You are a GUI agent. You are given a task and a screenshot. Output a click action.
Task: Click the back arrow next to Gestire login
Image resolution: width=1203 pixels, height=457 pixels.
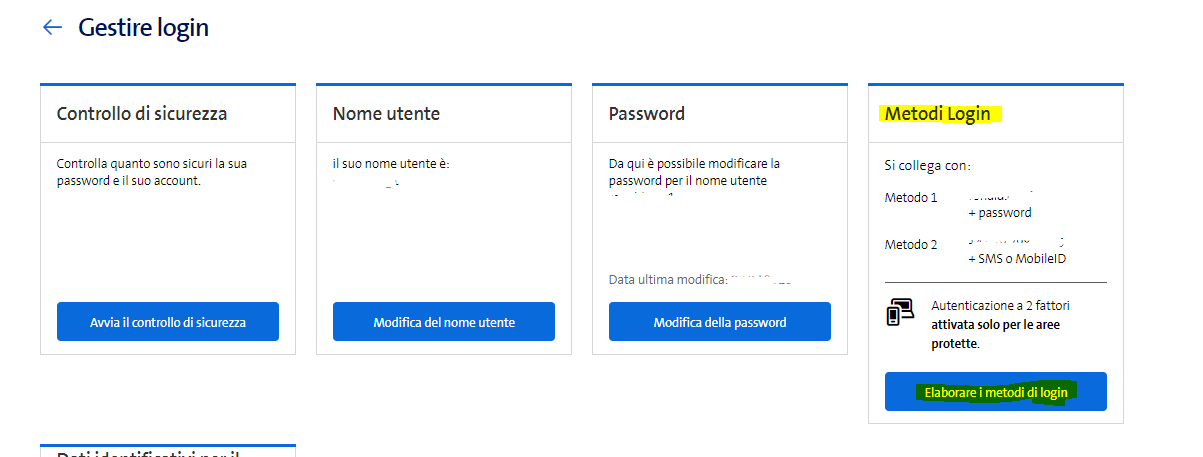point(52,28)
